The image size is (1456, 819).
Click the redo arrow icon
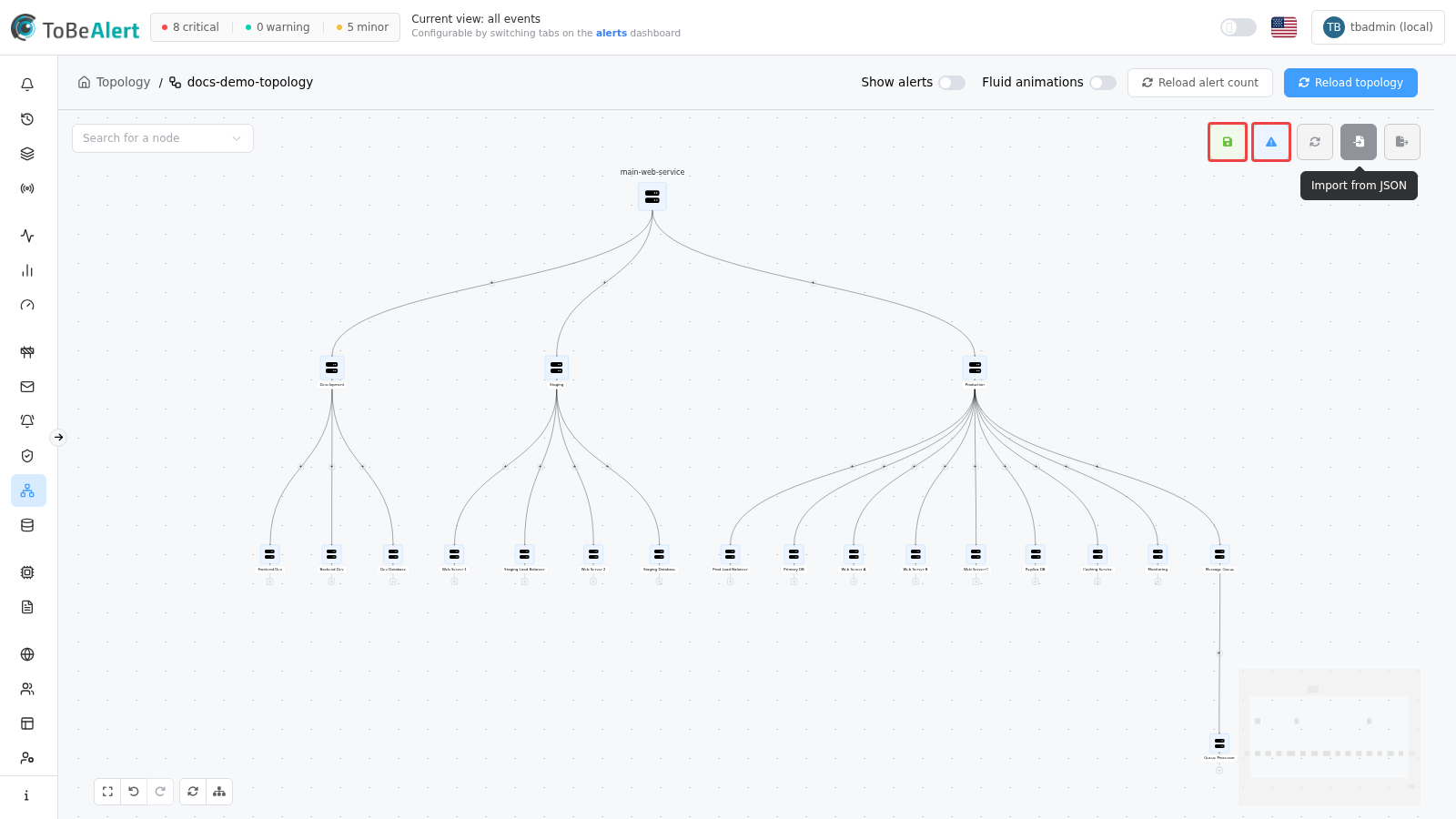point(160,792)
